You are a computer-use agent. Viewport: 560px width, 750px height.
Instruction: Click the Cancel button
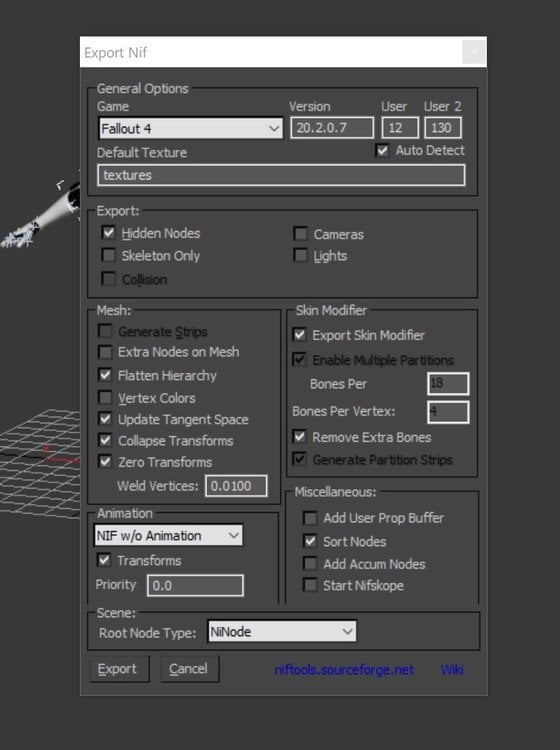pyautogui.click(x=189, y=669)
